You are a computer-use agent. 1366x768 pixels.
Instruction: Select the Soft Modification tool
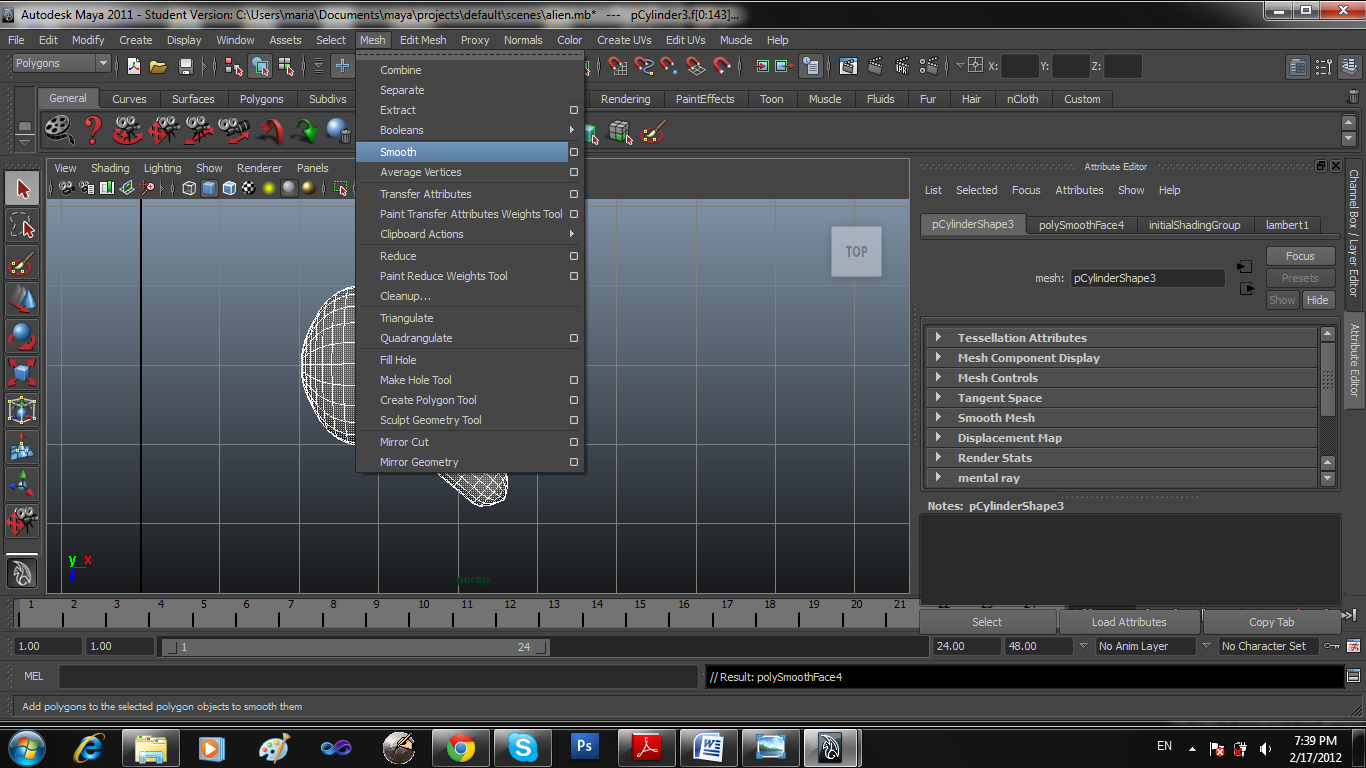tap(22, 448)
